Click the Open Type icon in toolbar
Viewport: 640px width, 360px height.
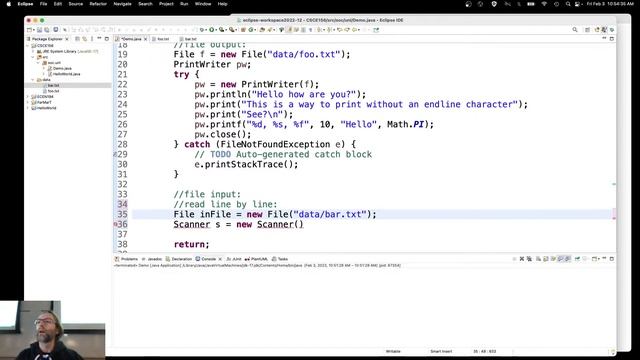262,30
